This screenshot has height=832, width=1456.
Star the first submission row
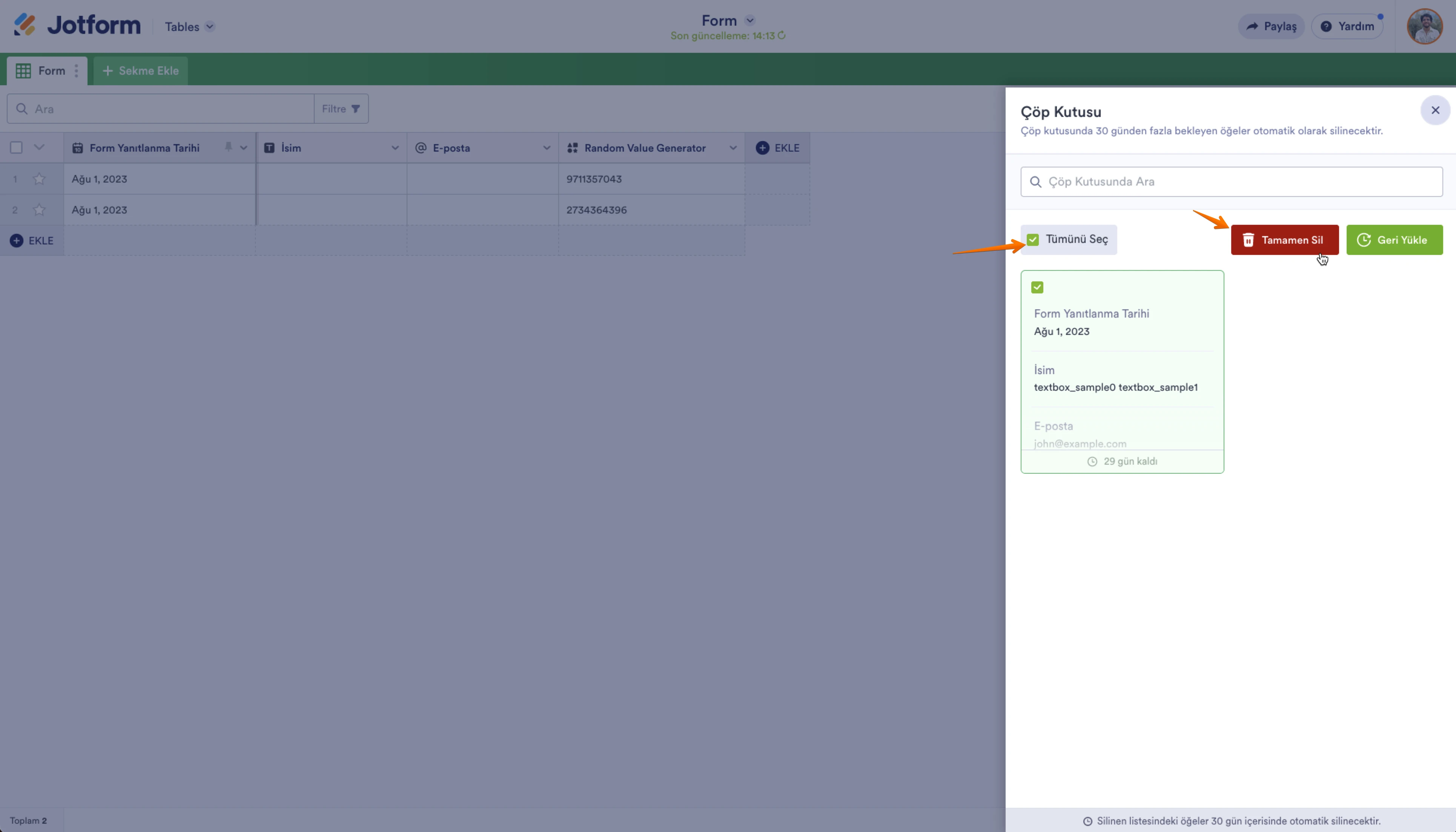39,179
